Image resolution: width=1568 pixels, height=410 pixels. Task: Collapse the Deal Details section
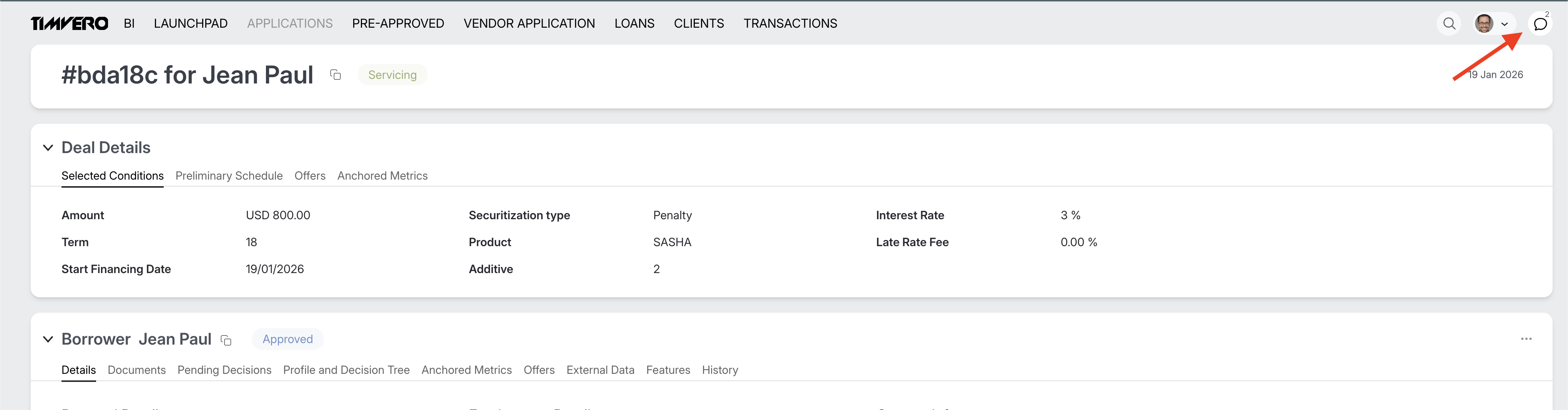(x=48, y=147)
